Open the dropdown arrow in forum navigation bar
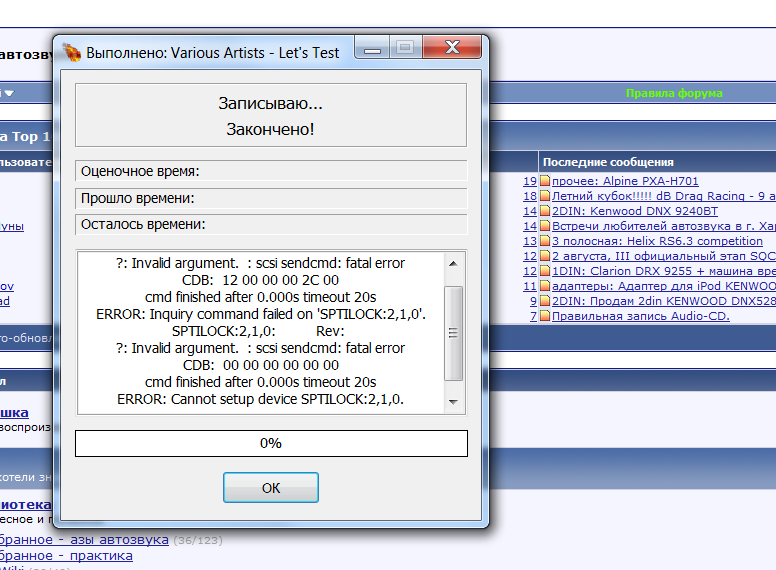Viewport: 776px width, 570px height. (8, 94)
